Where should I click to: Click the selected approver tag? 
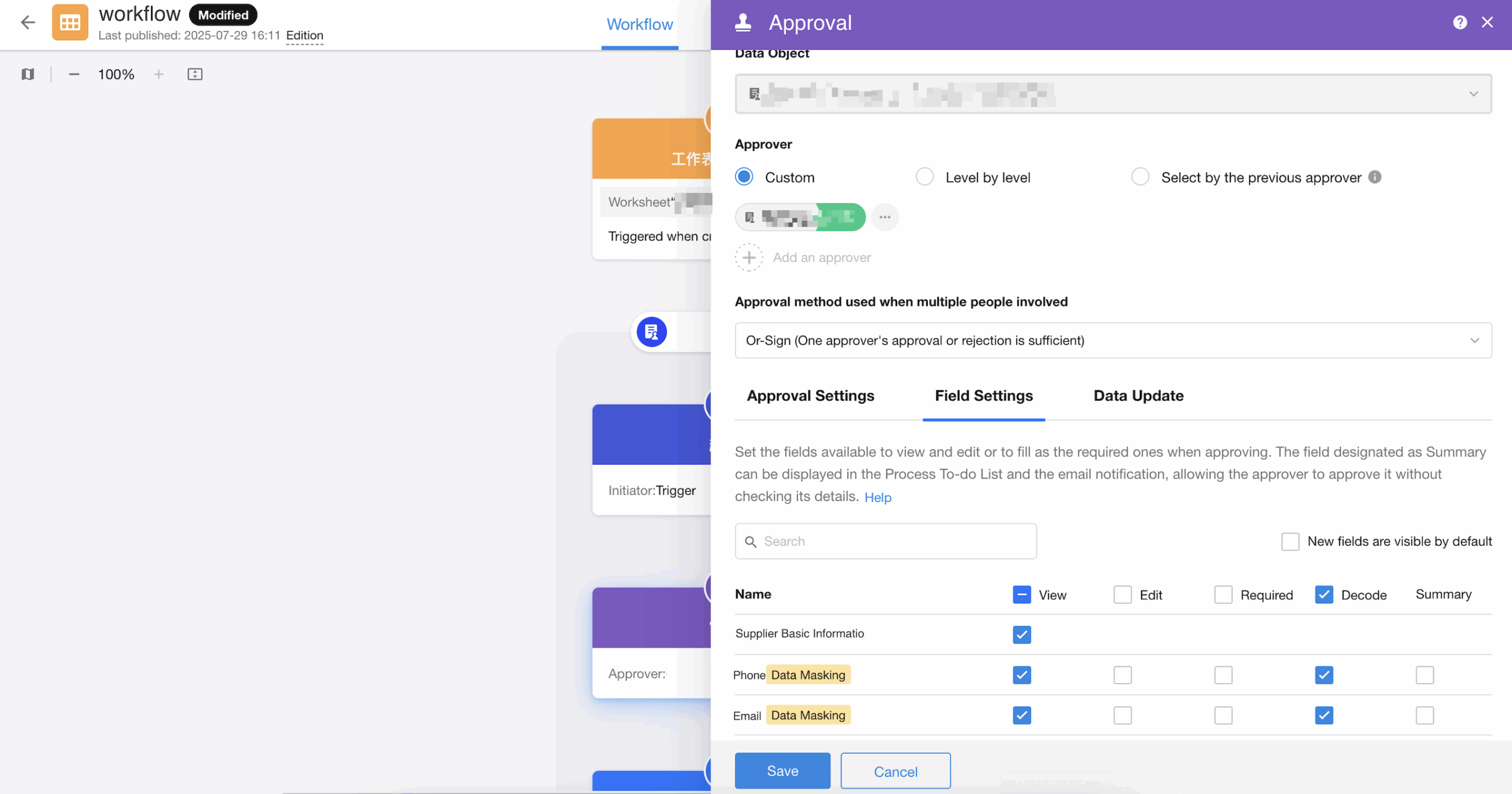800,217
